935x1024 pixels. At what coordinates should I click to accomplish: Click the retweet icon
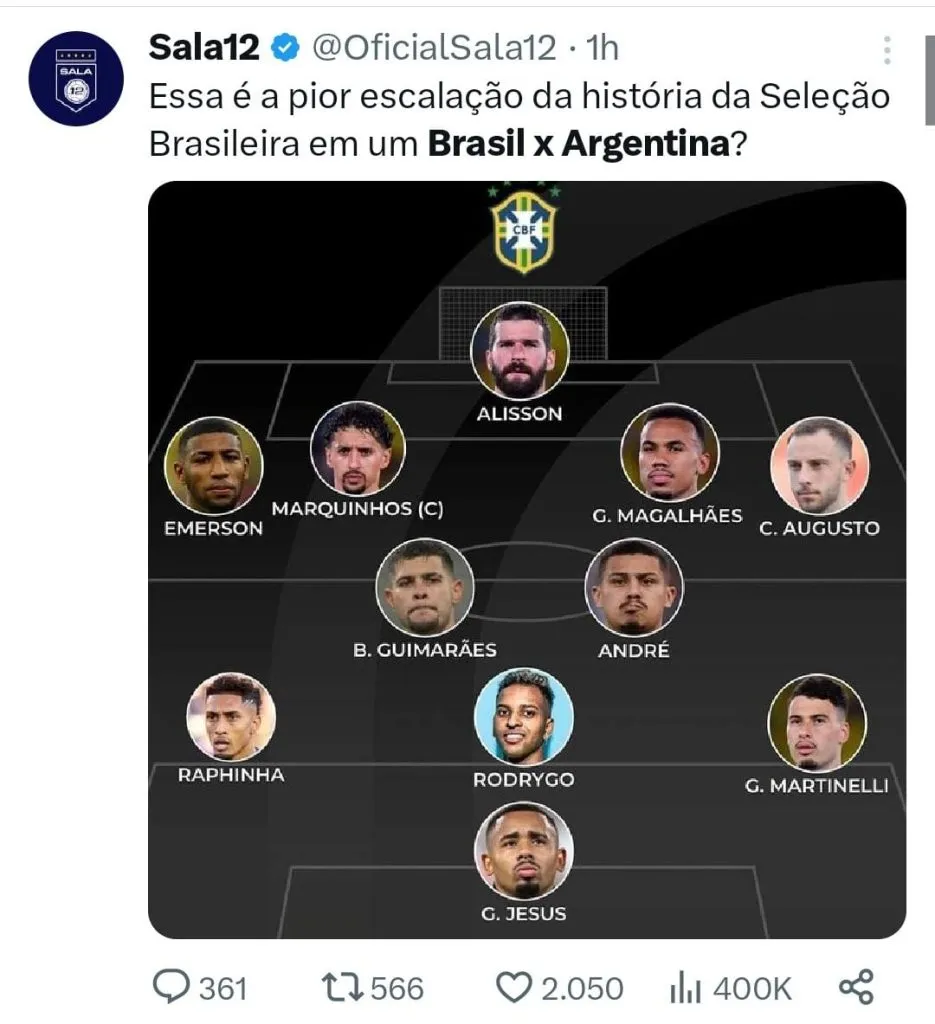click(342, 988)
